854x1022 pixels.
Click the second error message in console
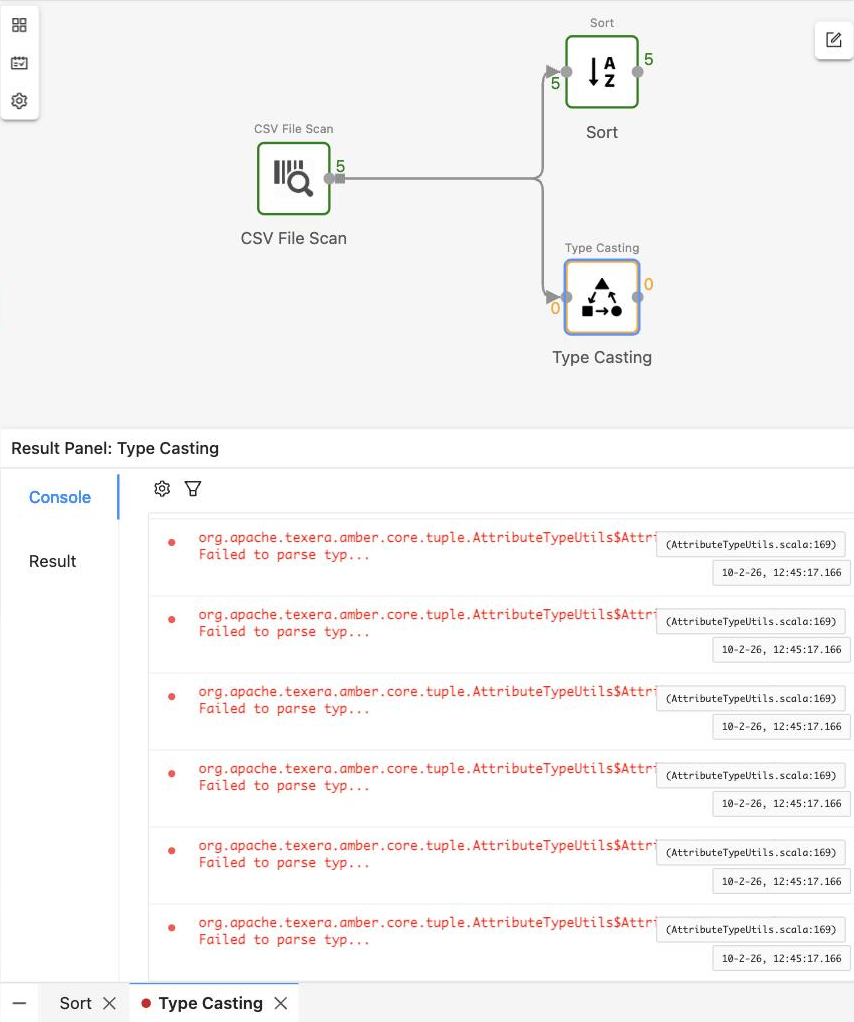[427, 623]
